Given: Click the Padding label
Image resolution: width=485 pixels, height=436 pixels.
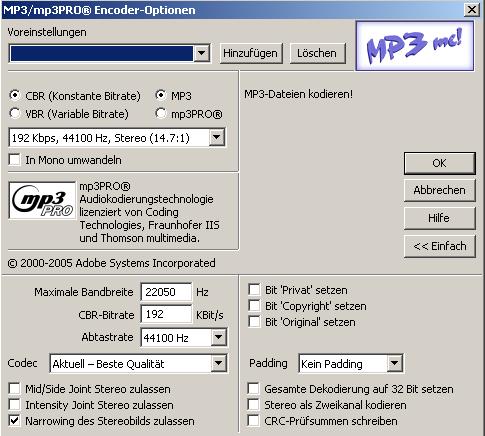Looking at the screenshot, I should click(268, 363).
